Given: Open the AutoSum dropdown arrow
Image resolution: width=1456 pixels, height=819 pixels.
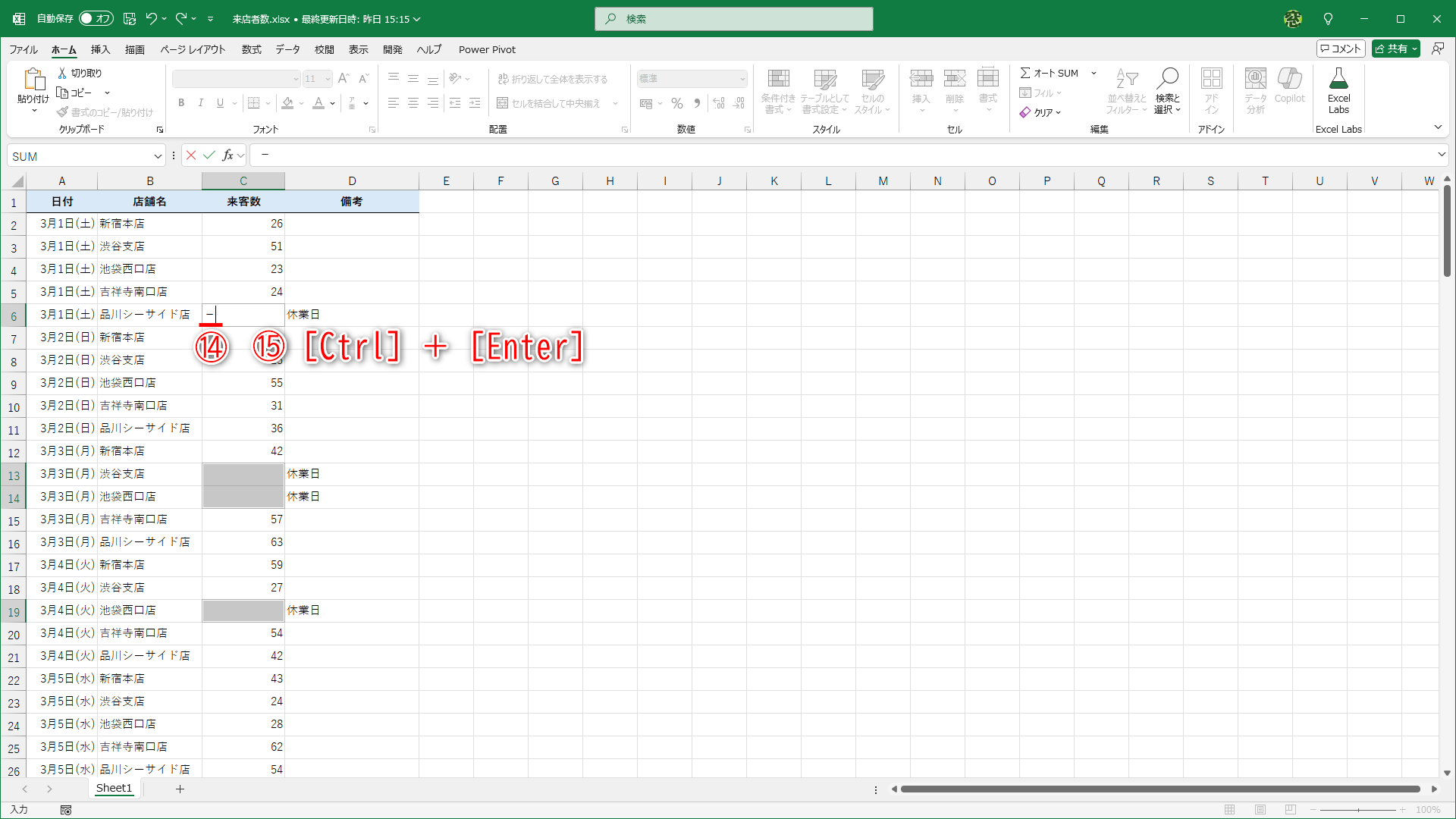Looking at the screenshot, I should [1094, 73].
